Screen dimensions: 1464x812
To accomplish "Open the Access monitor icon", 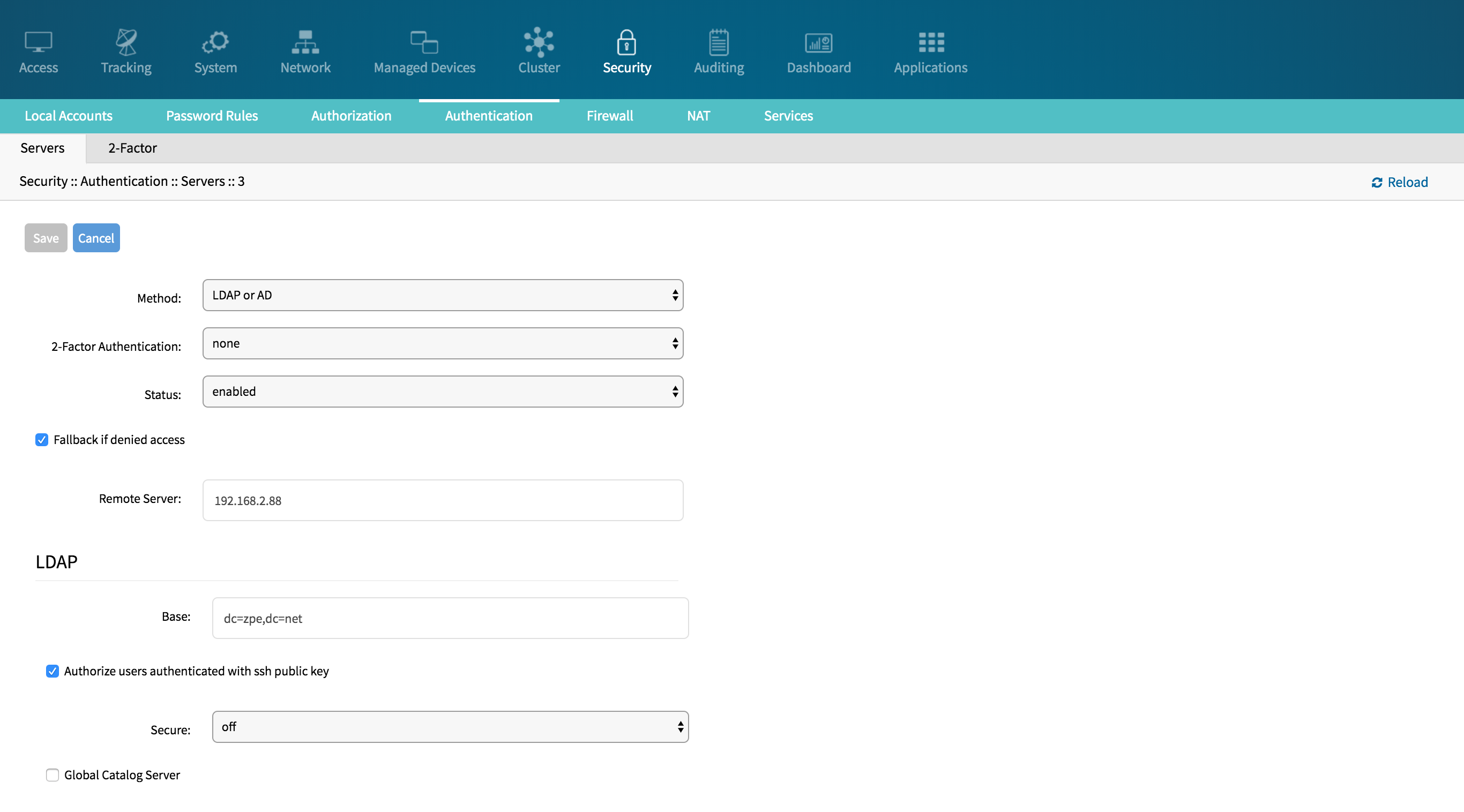I will pyautogui.click(x=38, y=42).
